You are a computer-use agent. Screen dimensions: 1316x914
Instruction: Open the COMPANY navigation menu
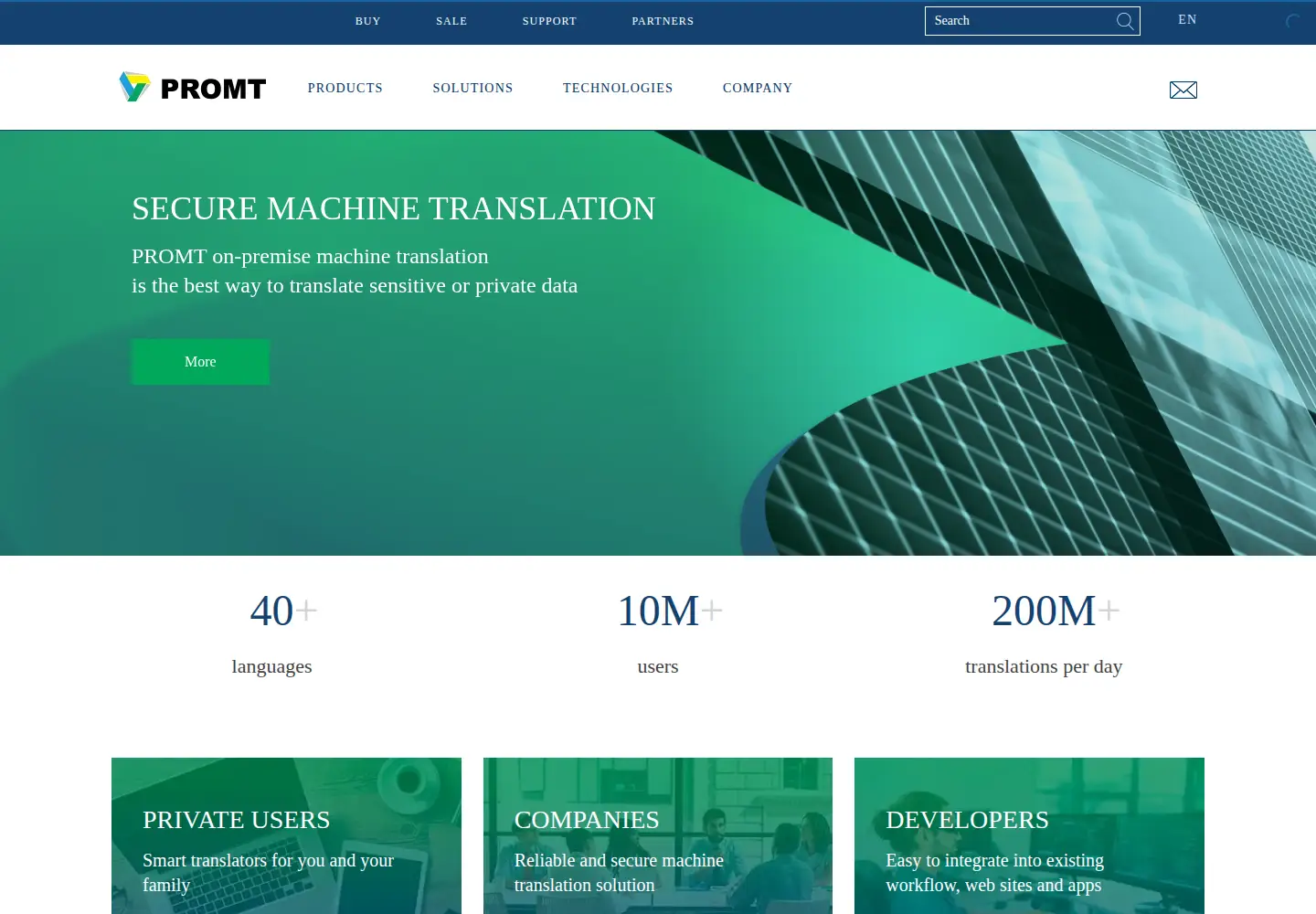click(x=758, y=88)
